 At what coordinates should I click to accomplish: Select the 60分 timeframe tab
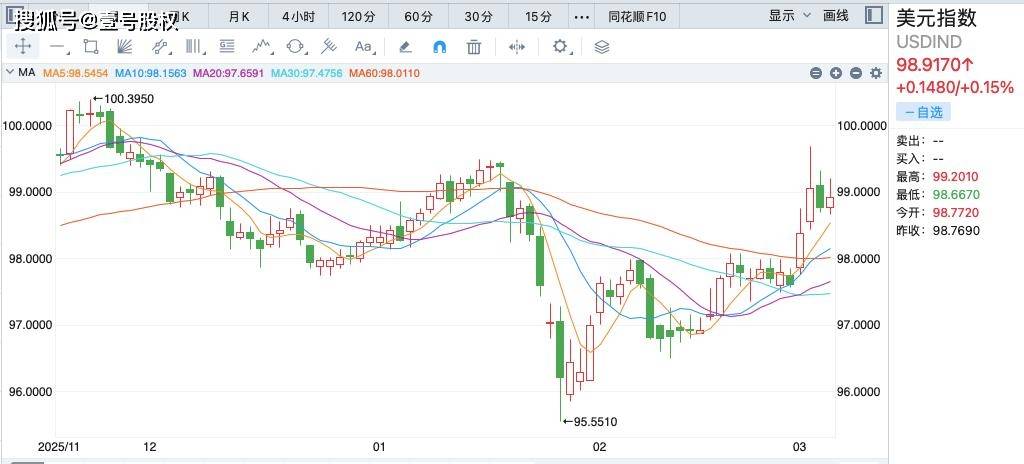[x=418, y=16]
